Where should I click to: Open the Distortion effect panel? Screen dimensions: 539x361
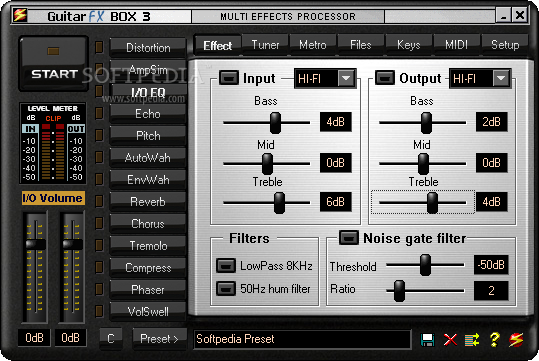point(148,47)
